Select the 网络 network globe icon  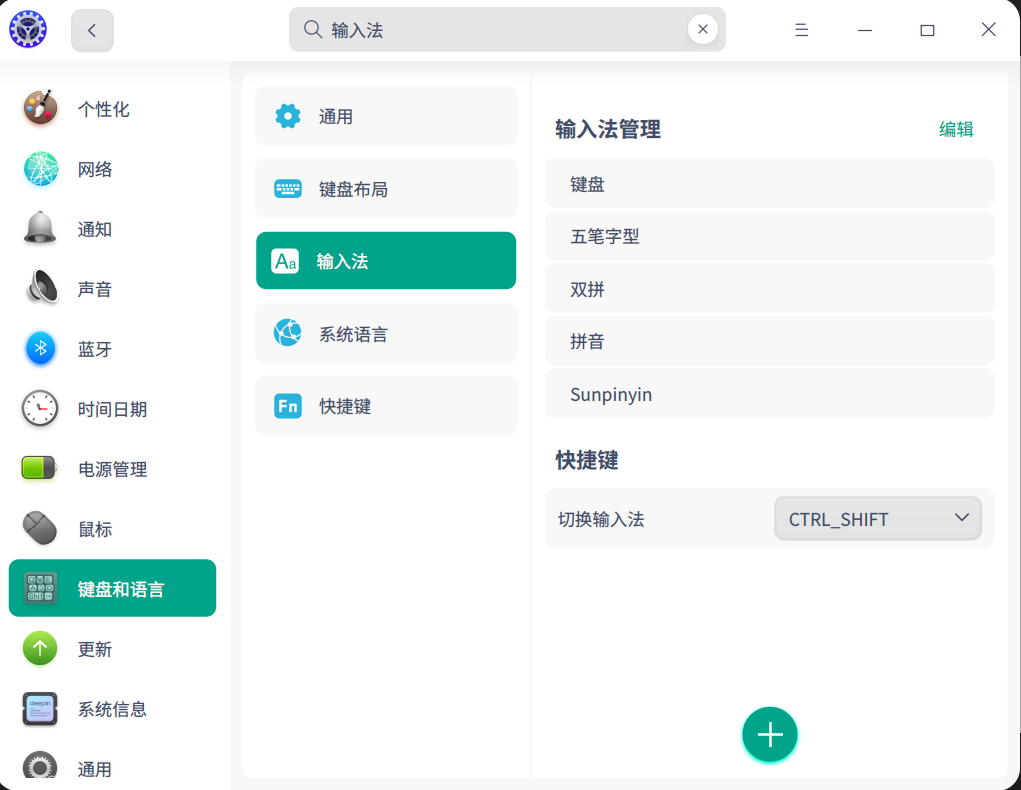coord(41,169)
